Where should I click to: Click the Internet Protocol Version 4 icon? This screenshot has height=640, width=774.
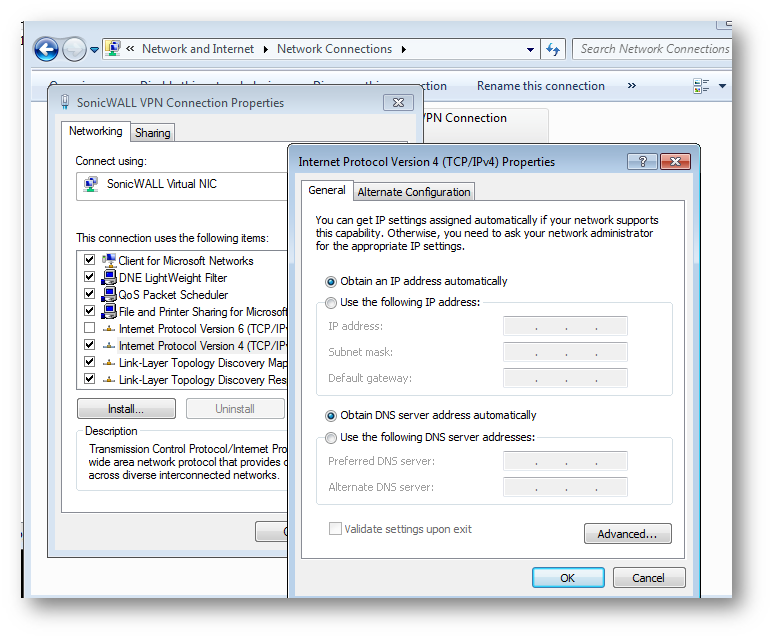(109, 346)
